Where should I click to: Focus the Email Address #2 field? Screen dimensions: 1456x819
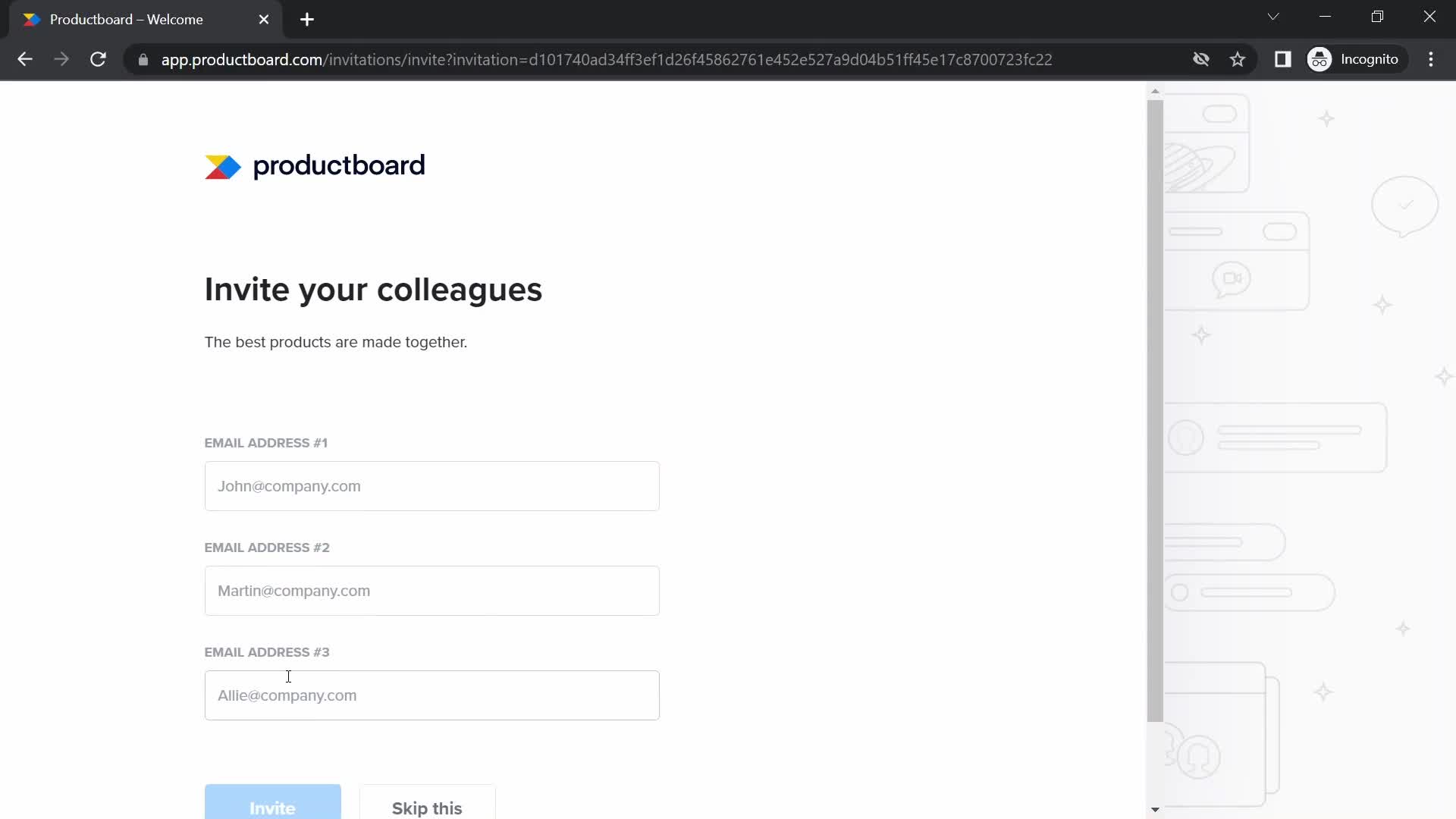[x=431, y=591]
